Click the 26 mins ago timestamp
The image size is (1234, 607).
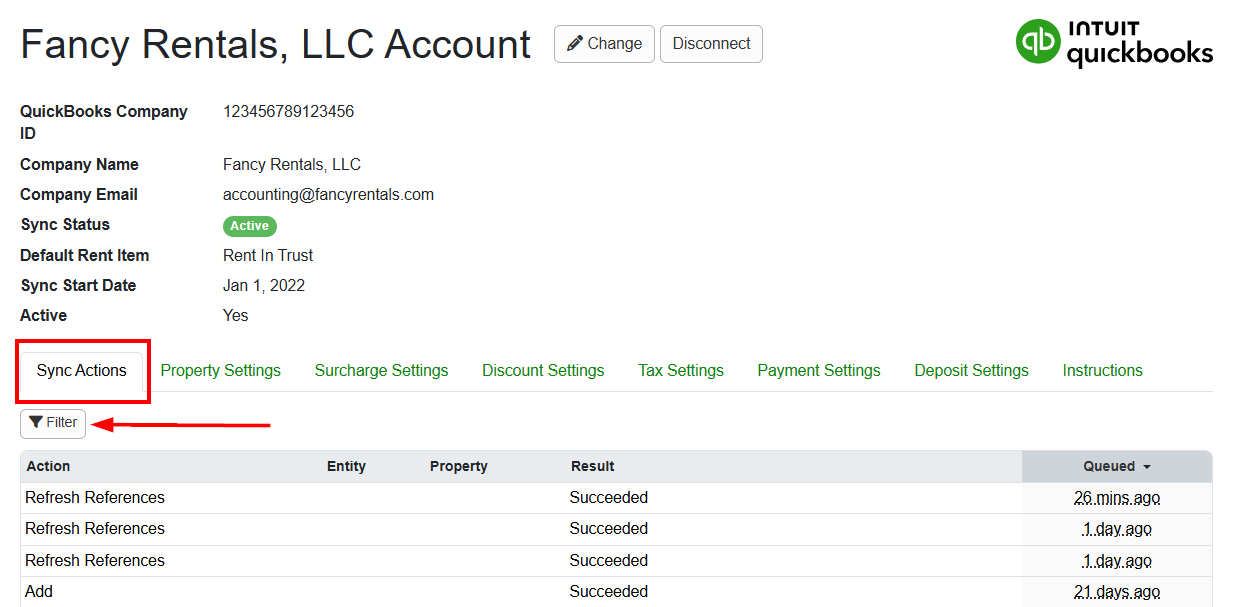tap(1117, 497)
